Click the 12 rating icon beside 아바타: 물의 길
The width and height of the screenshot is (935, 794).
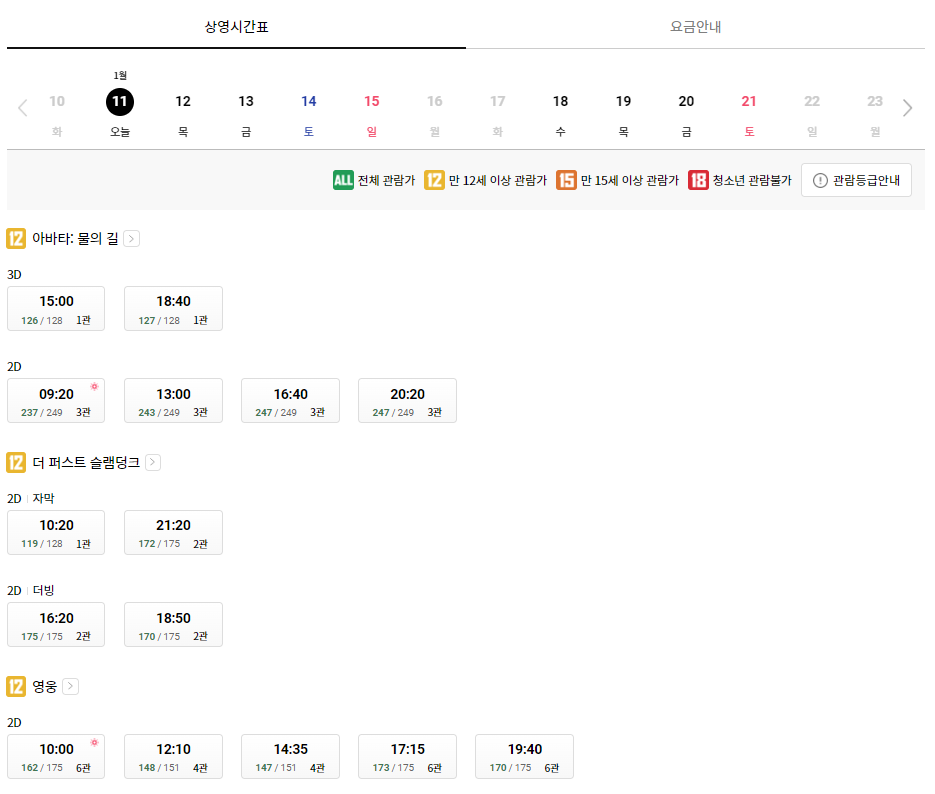point(14,239)
